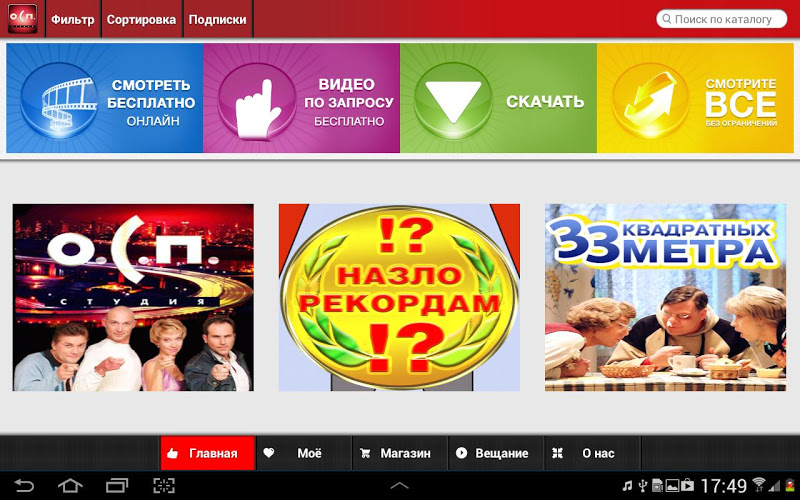Open the Вещание broadcast tab
Image resolution: width=800 pixels, height=500 pixels.
496,453
